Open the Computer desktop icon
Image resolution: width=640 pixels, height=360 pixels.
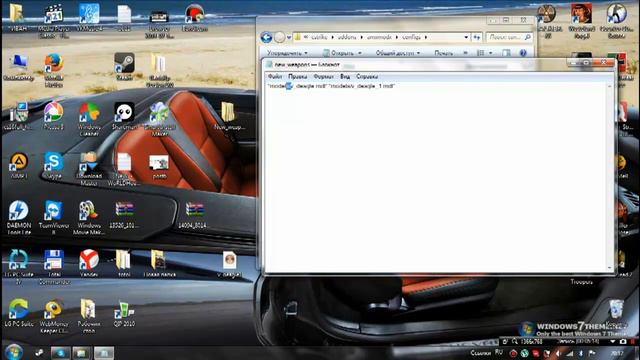coord(19,67)
